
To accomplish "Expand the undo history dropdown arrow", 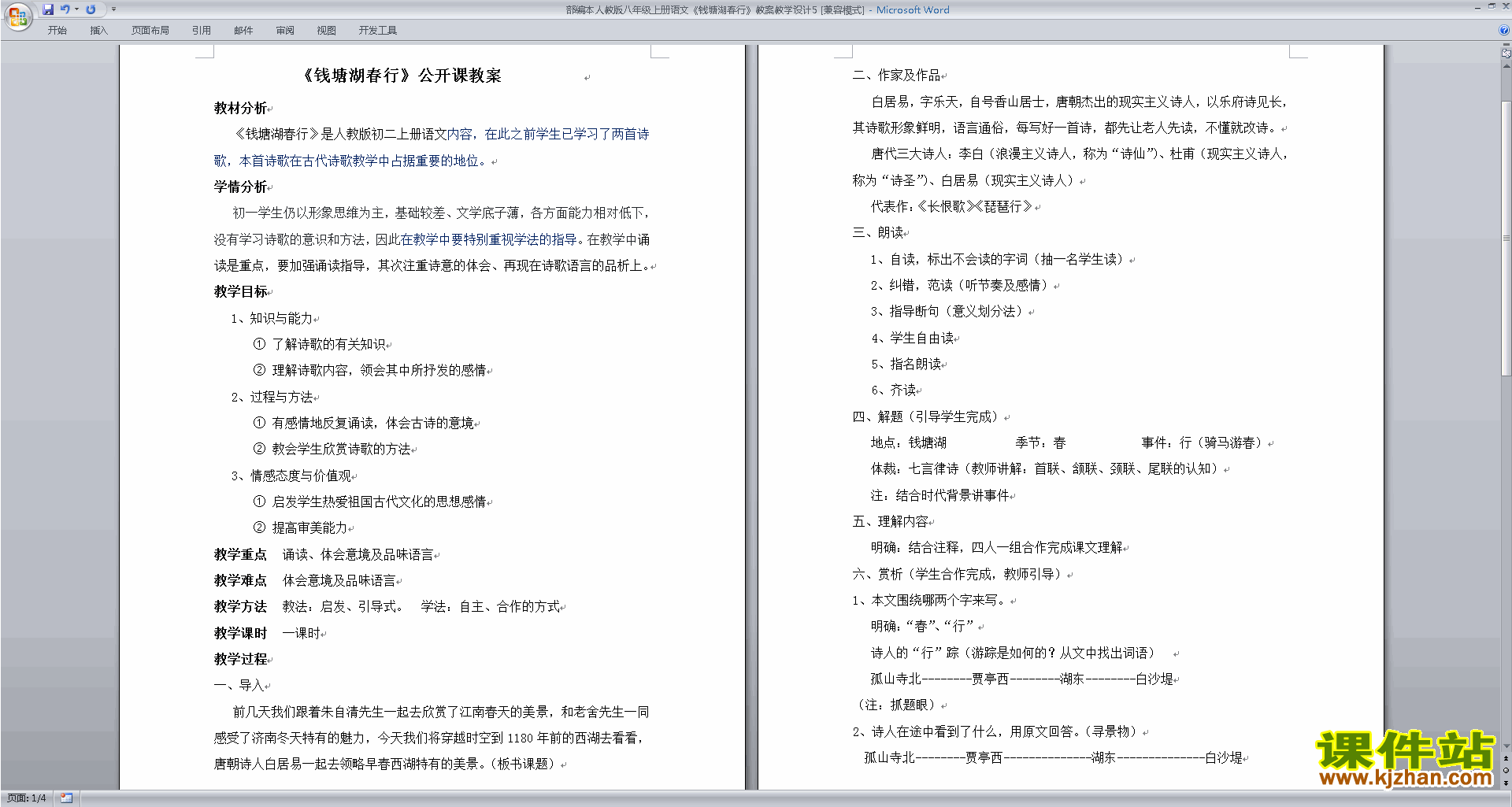I will (x=76, y=9).
